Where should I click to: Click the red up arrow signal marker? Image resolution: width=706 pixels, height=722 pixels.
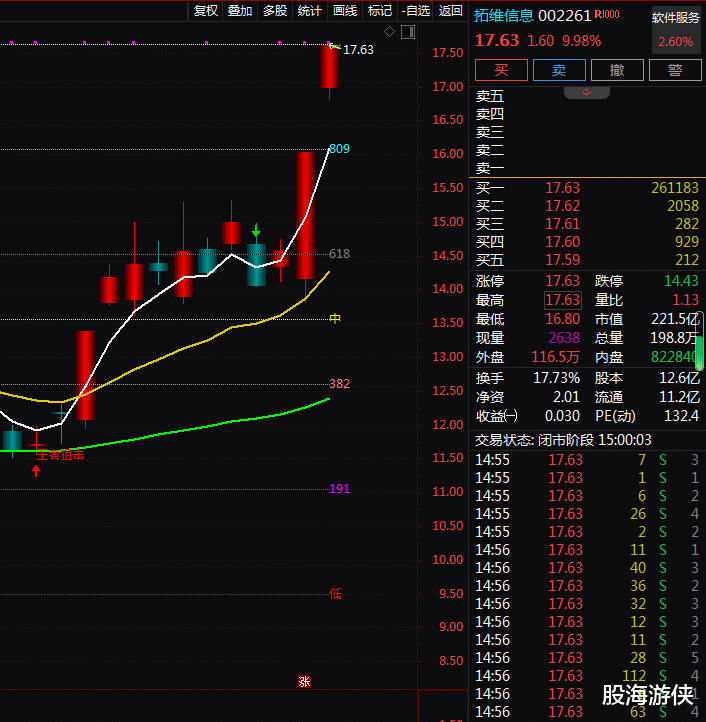click(x=36, y=471)
